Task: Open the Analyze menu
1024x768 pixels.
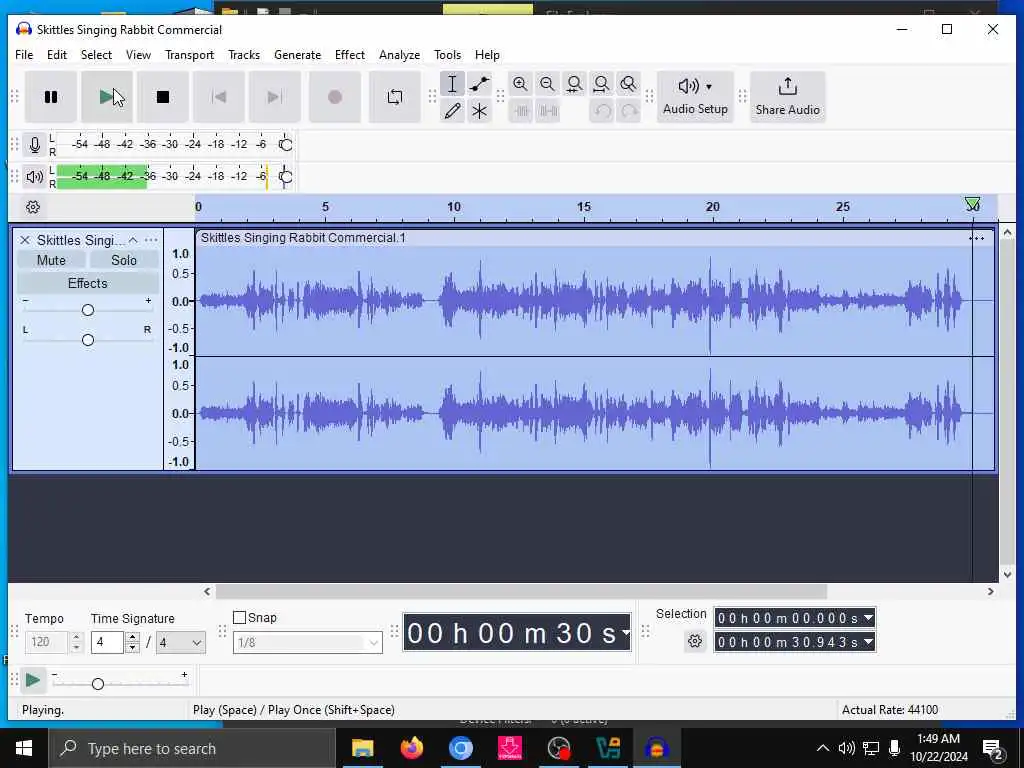Action: [x=399, y=55]
